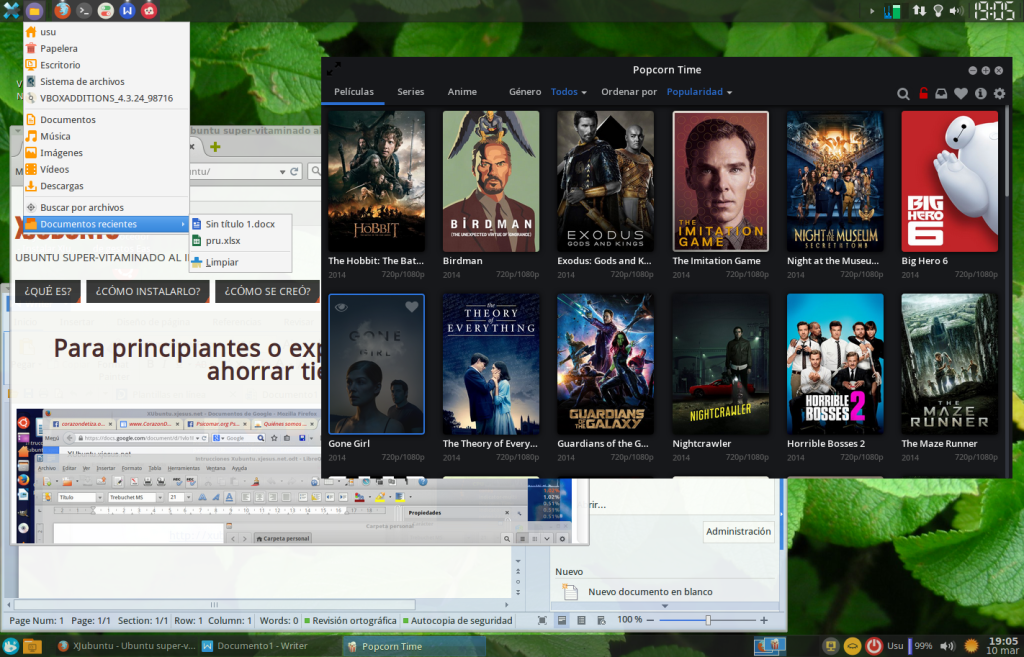Click the red VPN unlock icon
This screenshot has height=657, width=1024.
pyautogui.click(x=923, y=93)
